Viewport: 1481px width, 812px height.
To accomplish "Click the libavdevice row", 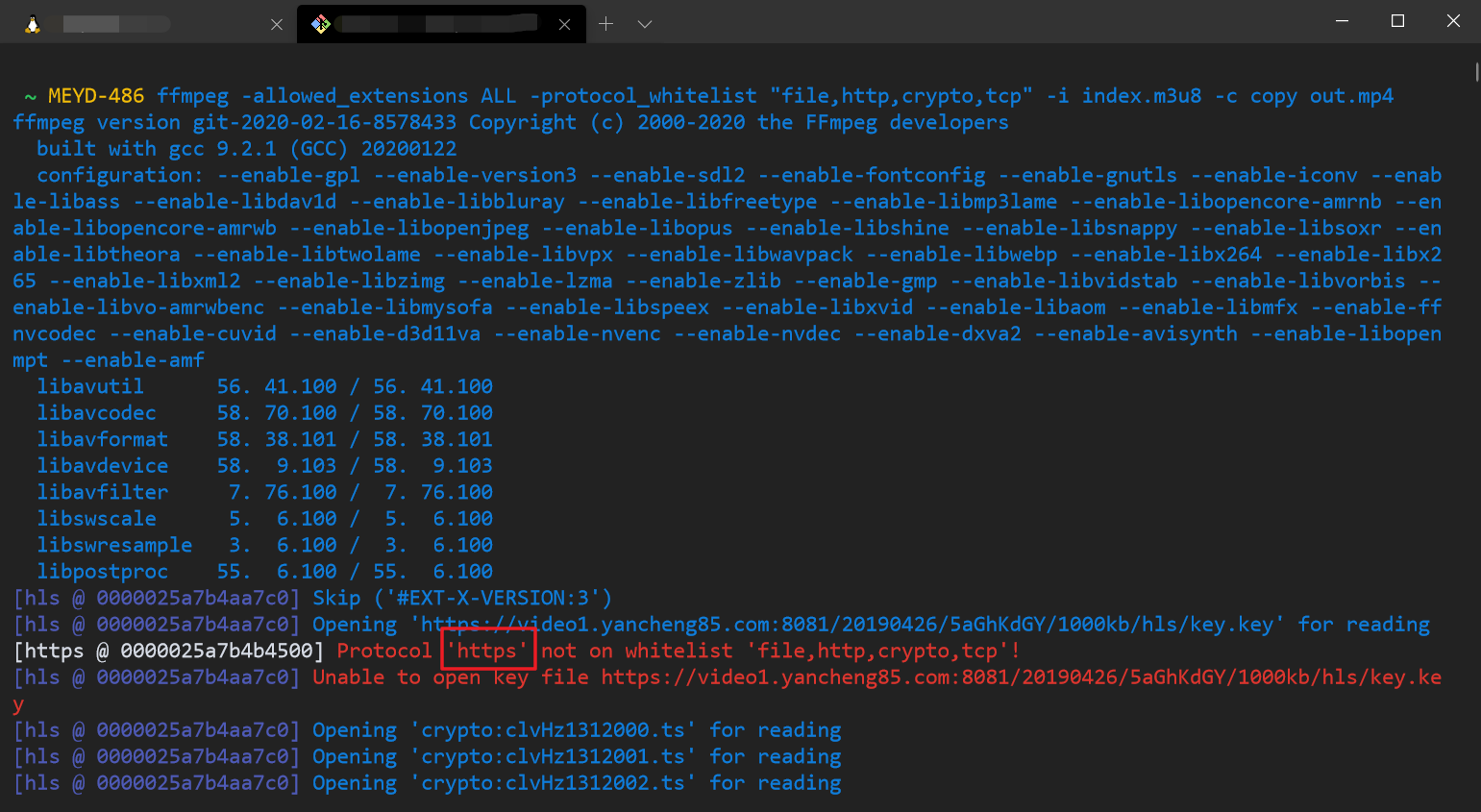I will [x=264, y=466].
